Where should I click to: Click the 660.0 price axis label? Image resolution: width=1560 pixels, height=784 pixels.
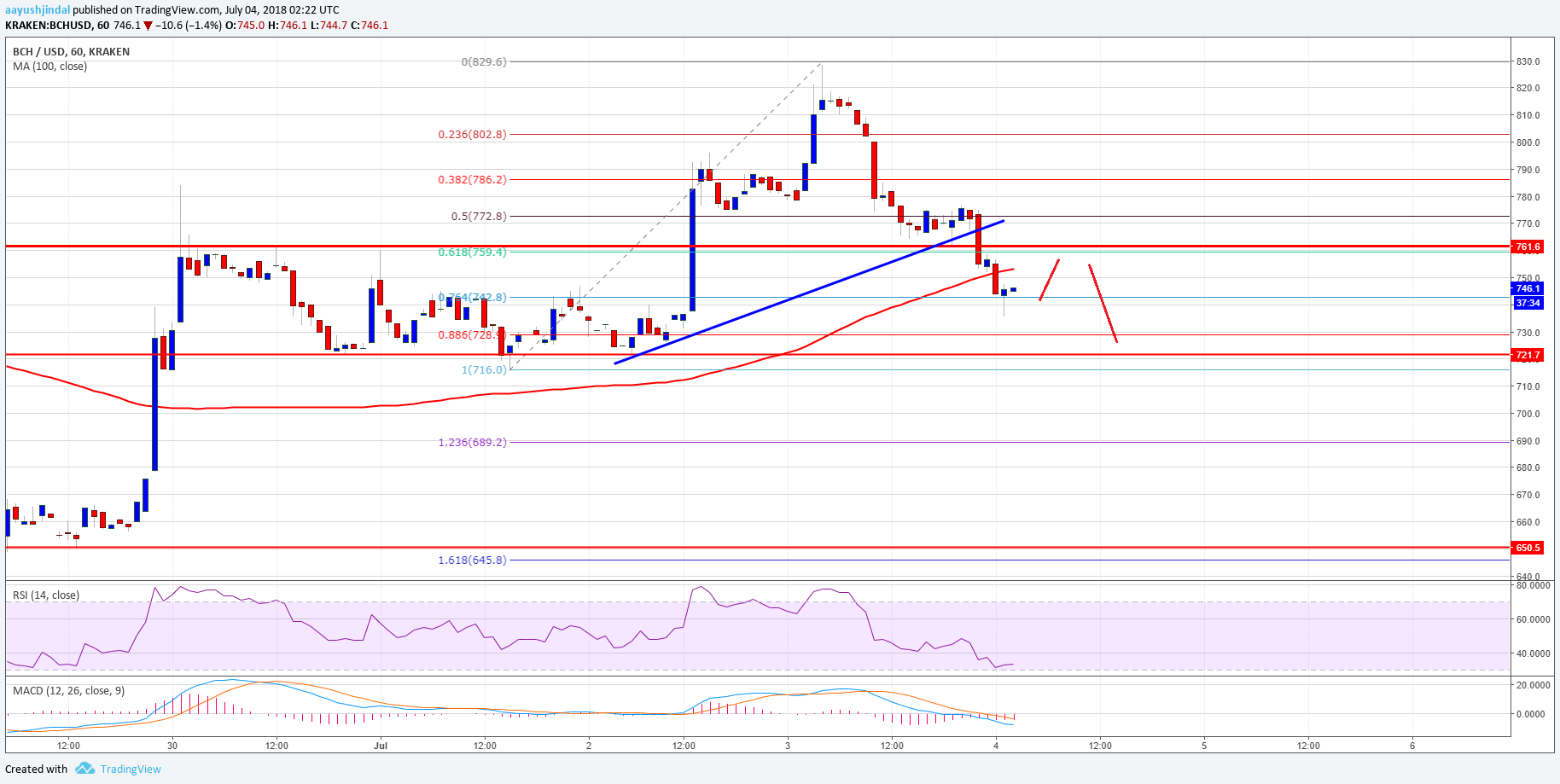1528,523
